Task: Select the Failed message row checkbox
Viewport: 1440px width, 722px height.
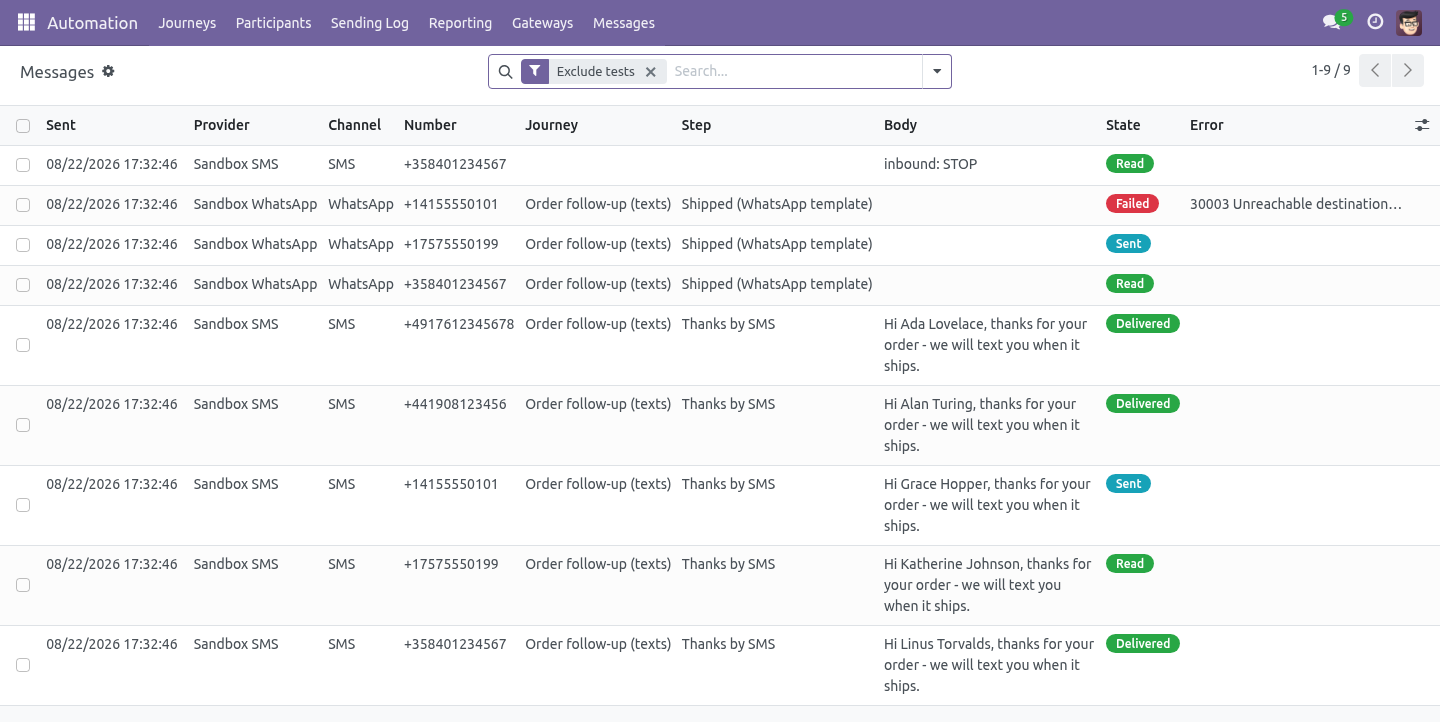Action: 23,205
